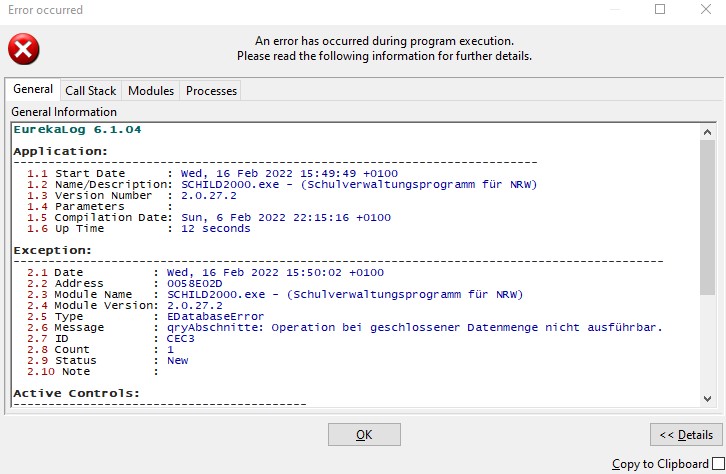Open the Call Stack tab
Image resolution: width=726 pixels, height=474 pixels.
(91, 91)
